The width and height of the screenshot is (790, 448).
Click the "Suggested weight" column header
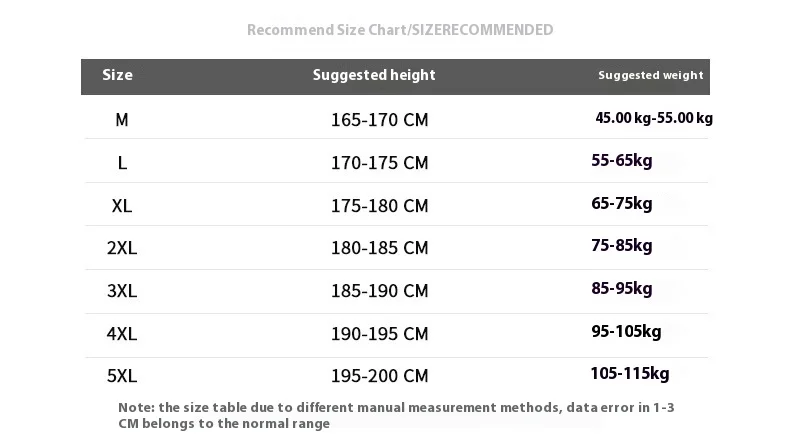tap(650, 75)
